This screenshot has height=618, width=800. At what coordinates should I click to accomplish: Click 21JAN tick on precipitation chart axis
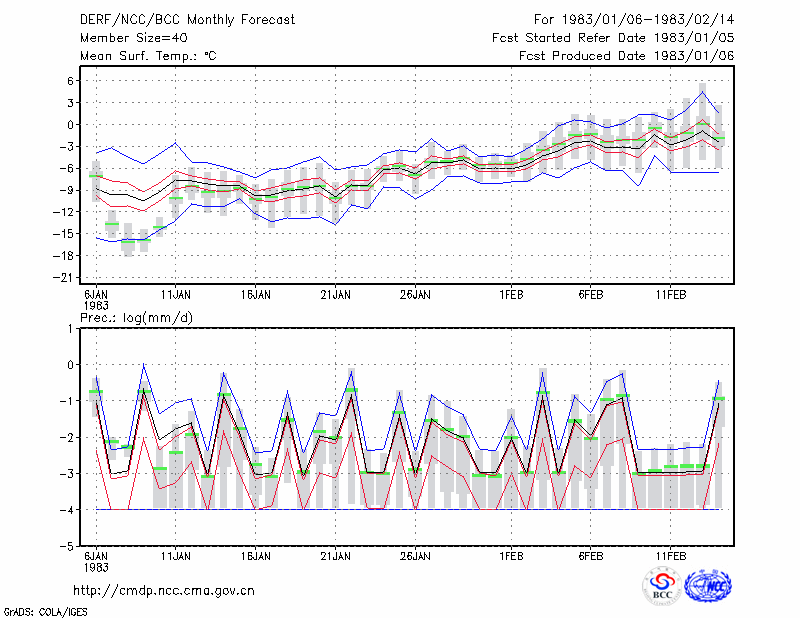(335, 556)
